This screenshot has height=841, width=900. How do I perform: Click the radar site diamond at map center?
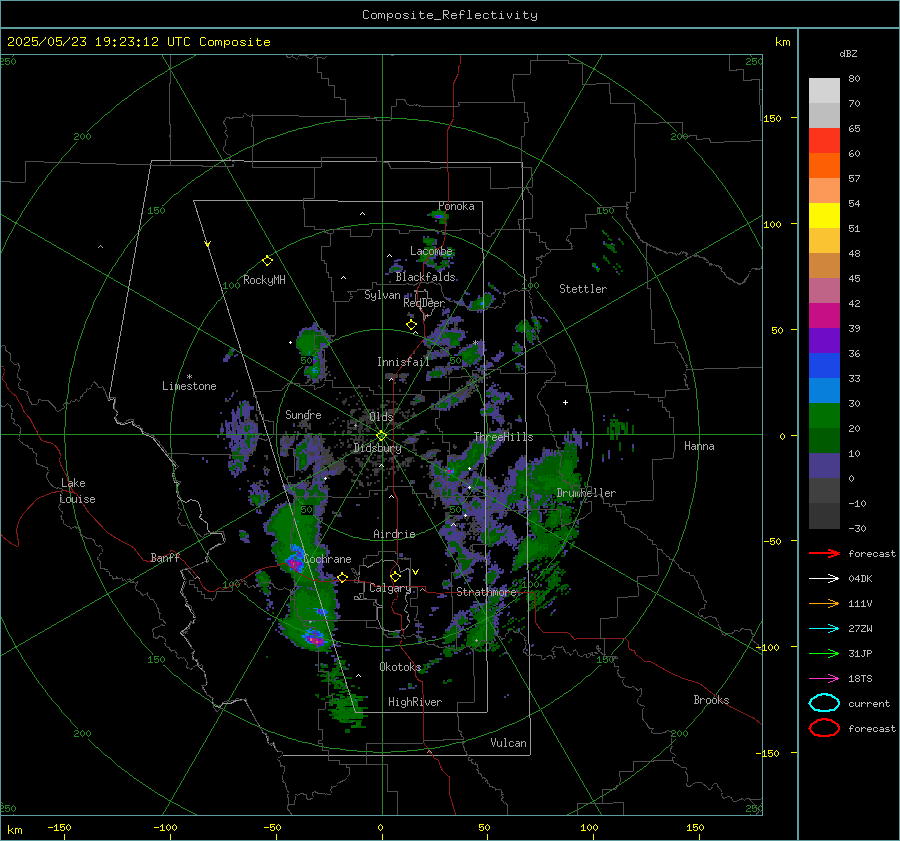click(x=381, y=435)
